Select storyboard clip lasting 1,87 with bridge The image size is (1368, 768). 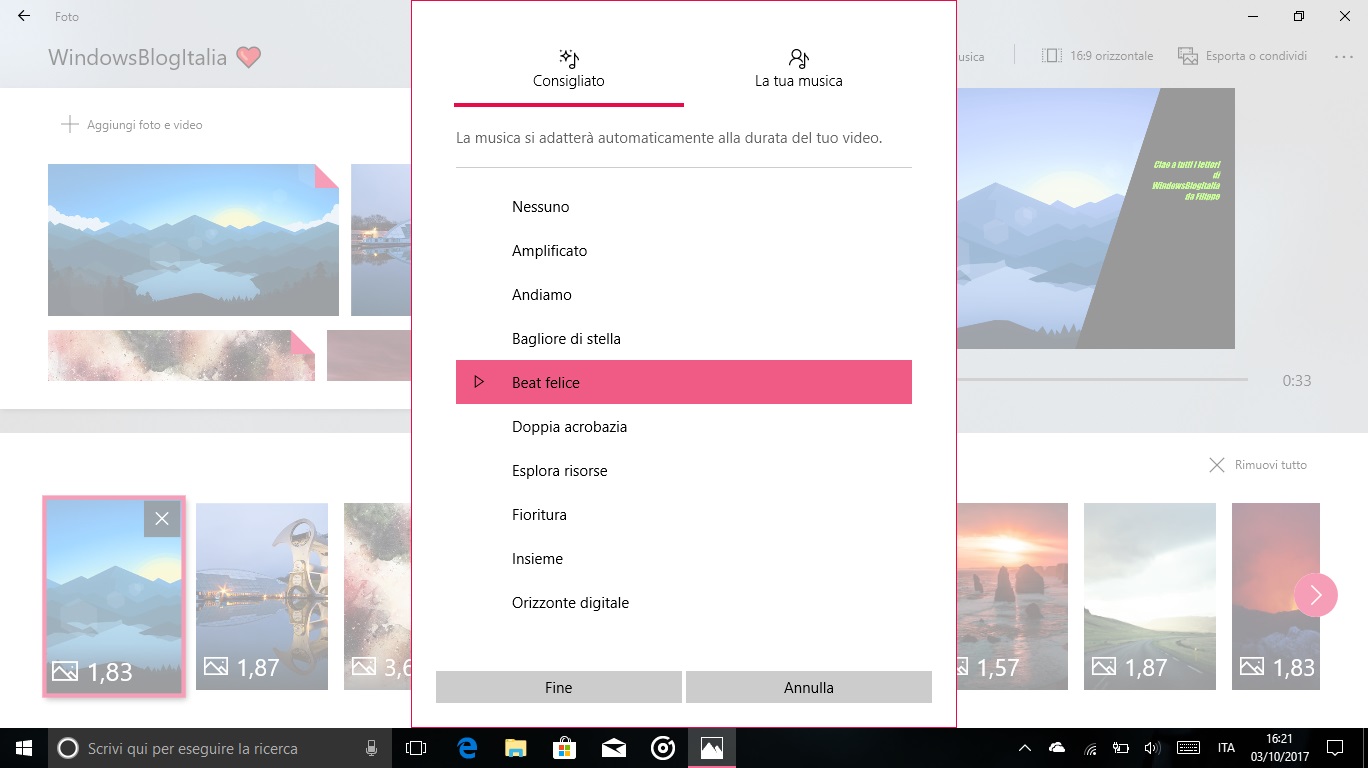(x=262, y=596)
